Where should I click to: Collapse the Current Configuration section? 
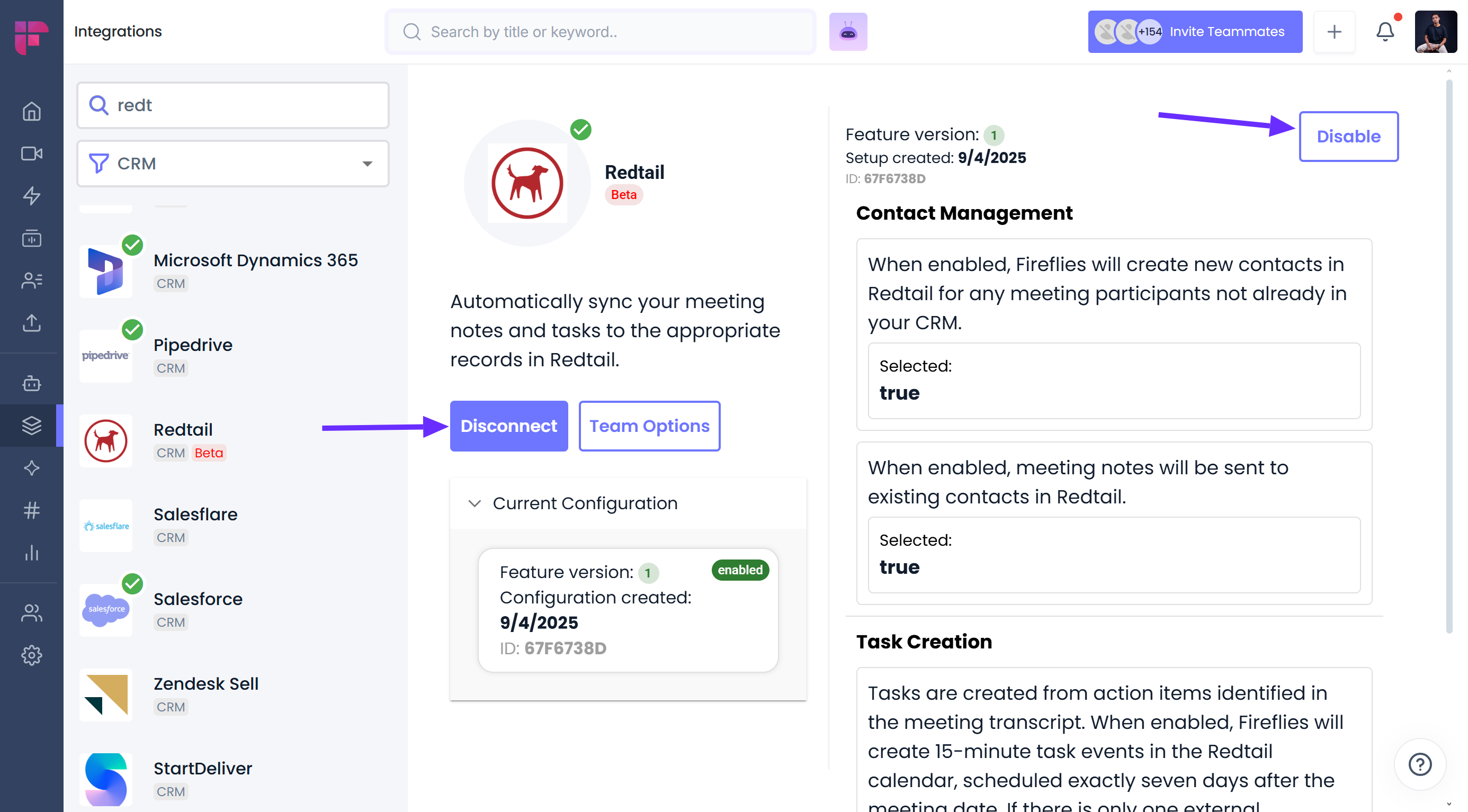tap(474, 503)
